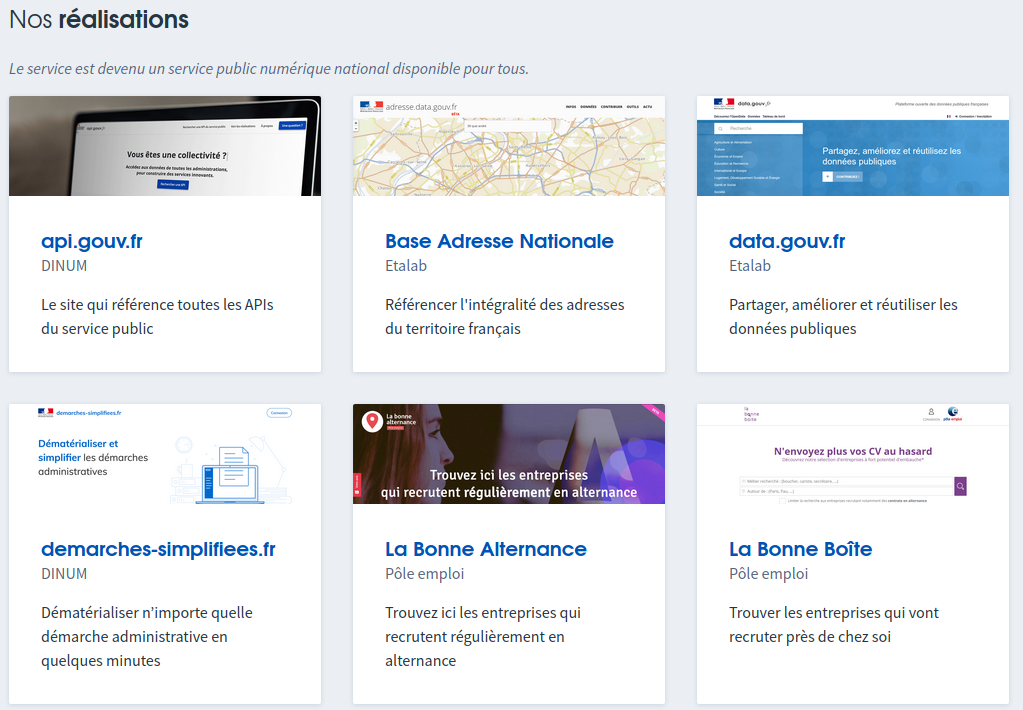1023x710 pixels.
Task: Click the Etalab label under data.gouv.fr
Action: coord(750,266)
